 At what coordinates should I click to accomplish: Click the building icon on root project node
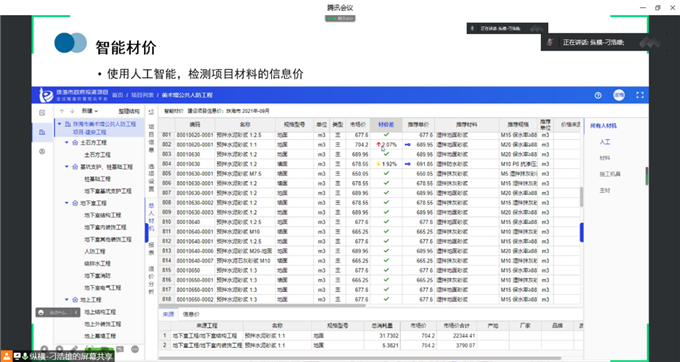[68, 124]
